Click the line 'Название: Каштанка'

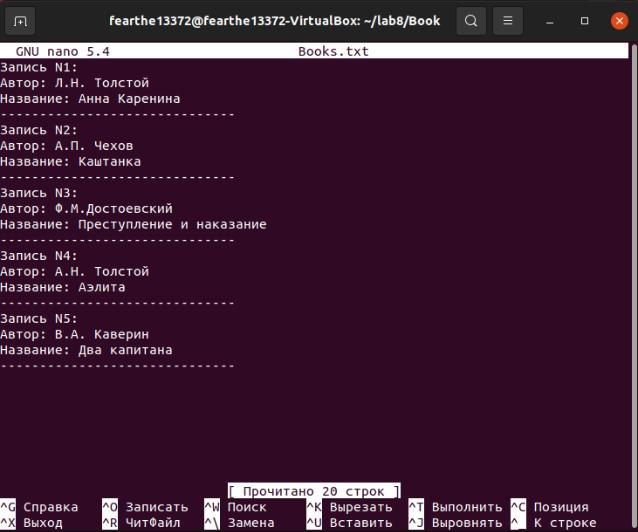click(70, 162)
